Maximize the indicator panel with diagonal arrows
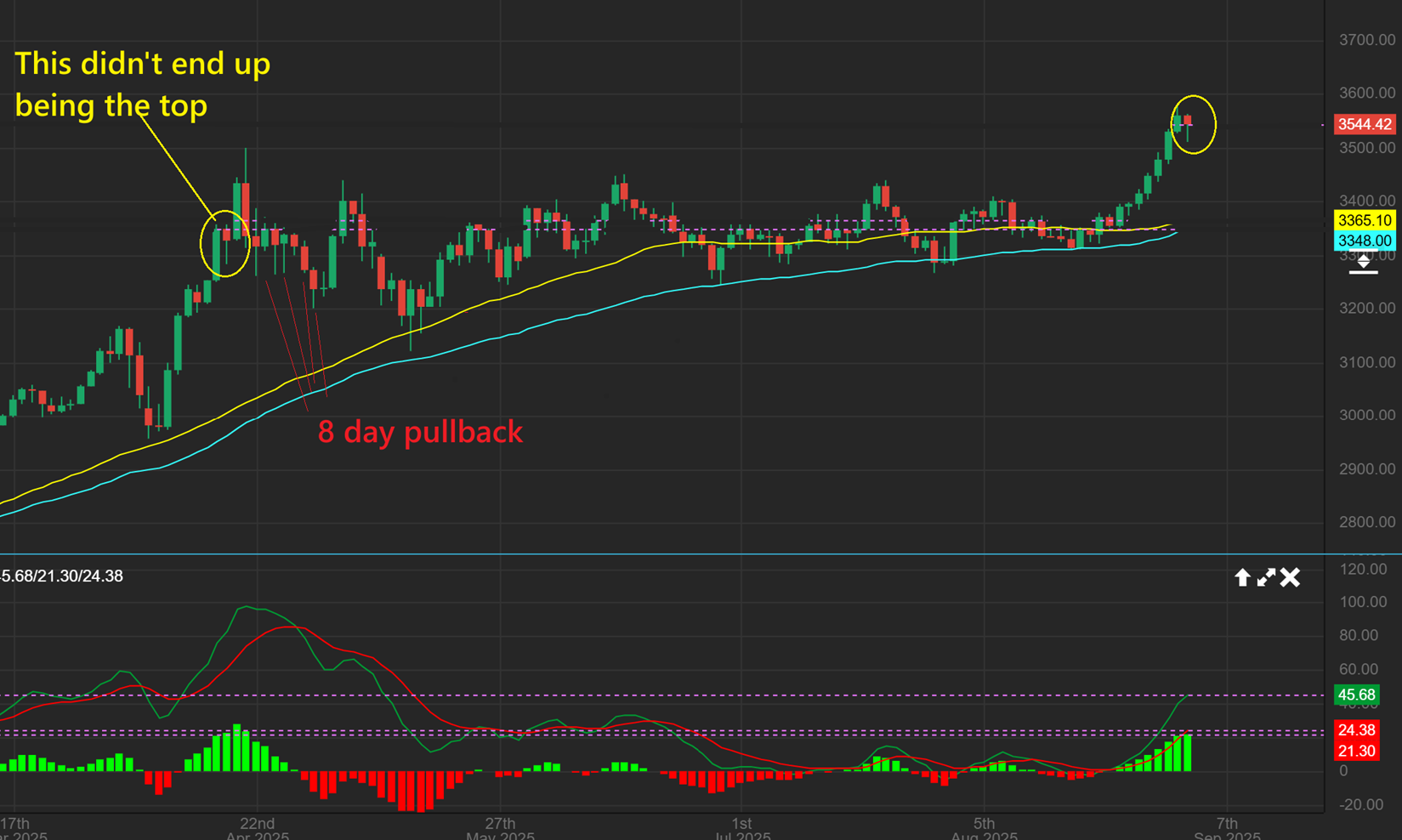Viewport: 1402px width, 840px height. 1266,578
